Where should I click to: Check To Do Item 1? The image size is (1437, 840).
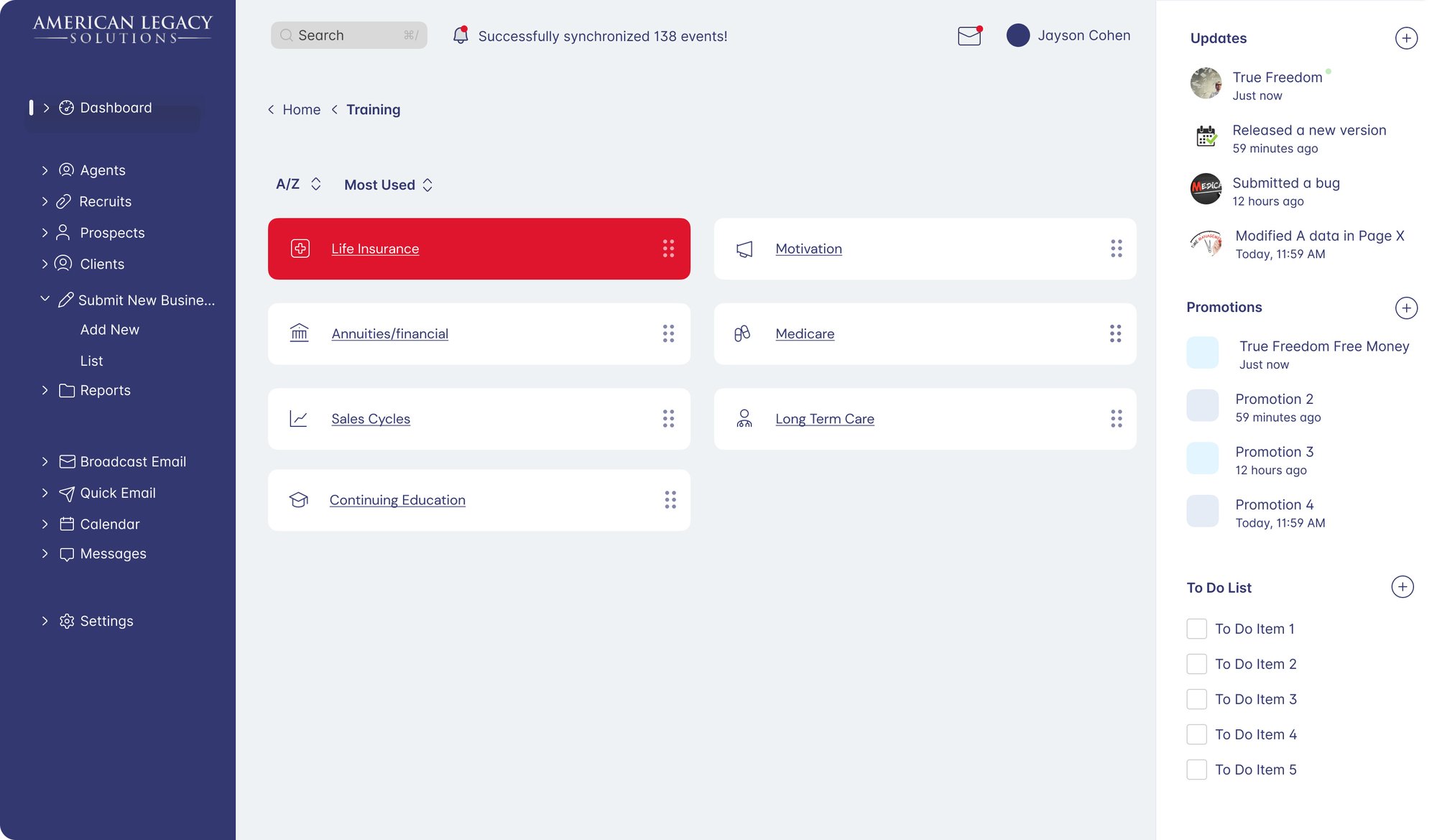coord(1196,629)
